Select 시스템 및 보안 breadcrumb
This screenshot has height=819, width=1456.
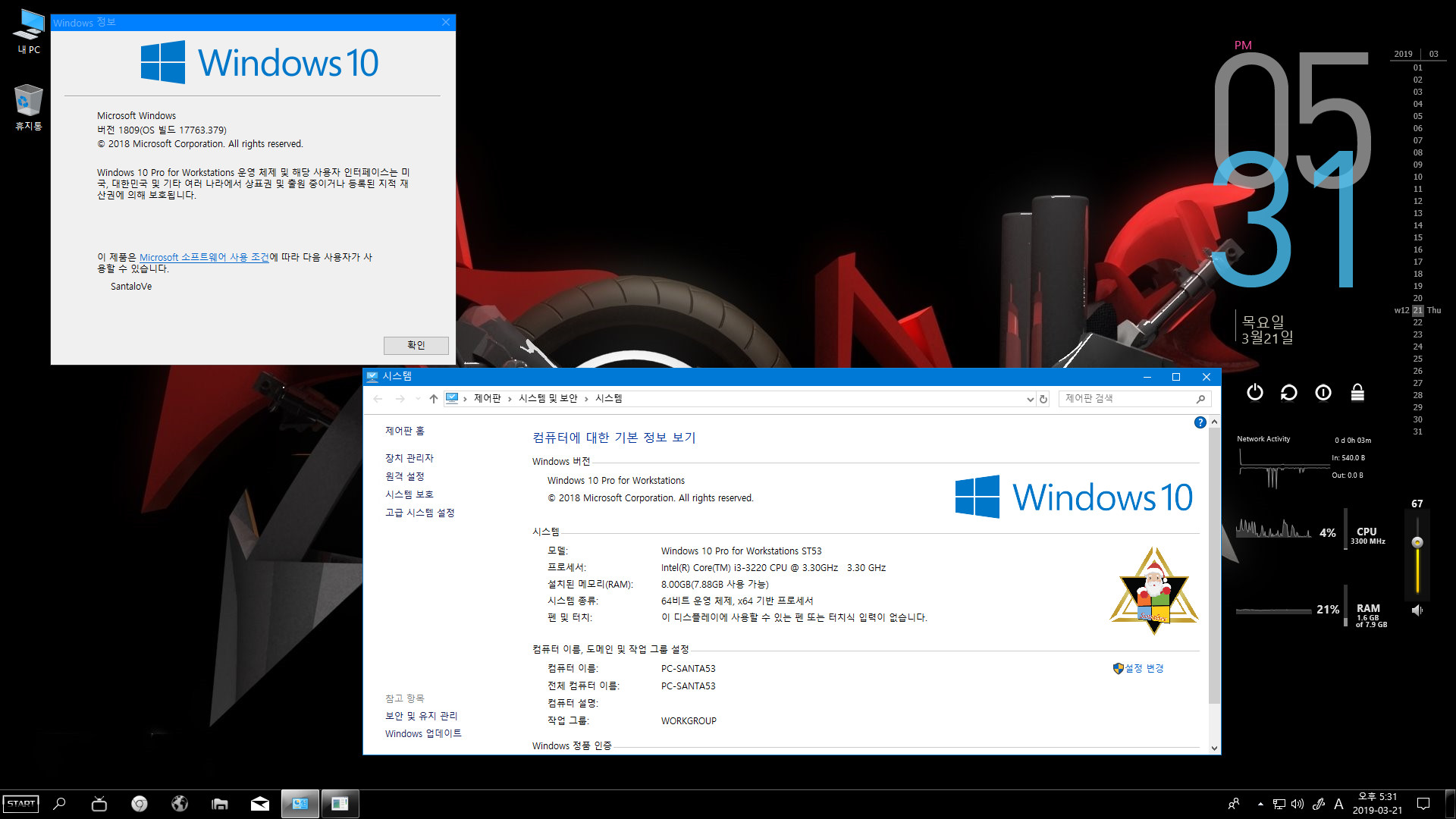(548, 399)
